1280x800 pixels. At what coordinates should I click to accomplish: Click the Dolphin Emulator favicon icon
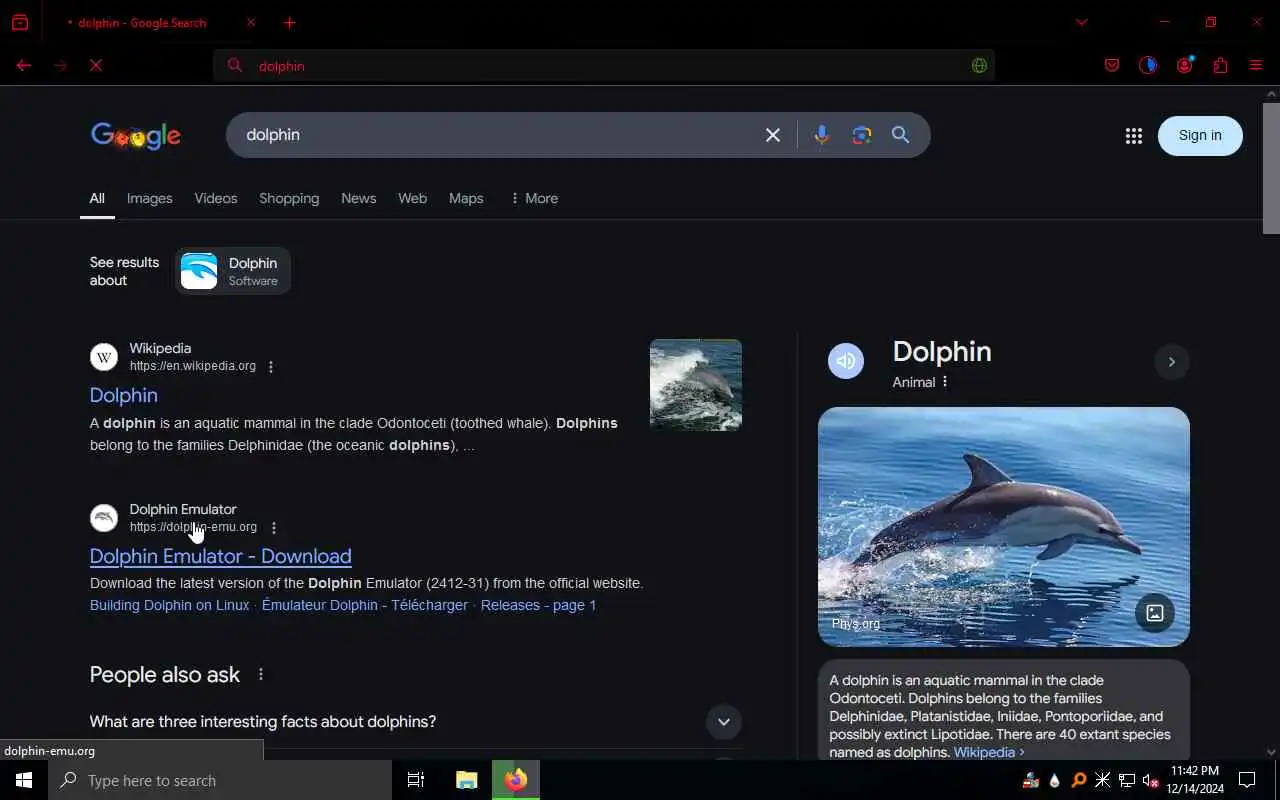[x=104, y=518]
